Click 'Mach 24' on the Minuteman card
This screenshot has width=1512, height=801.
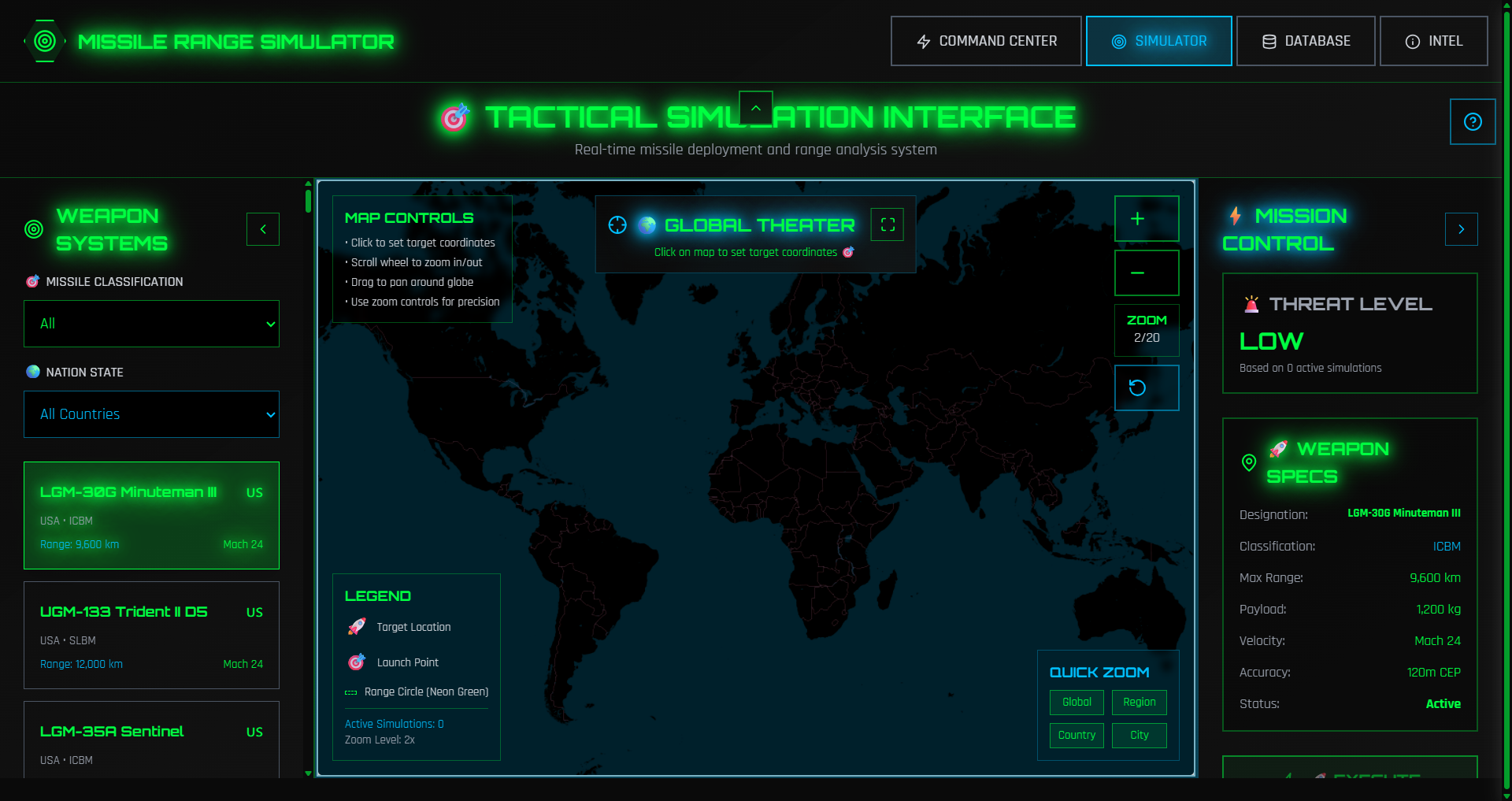(243, 544)
